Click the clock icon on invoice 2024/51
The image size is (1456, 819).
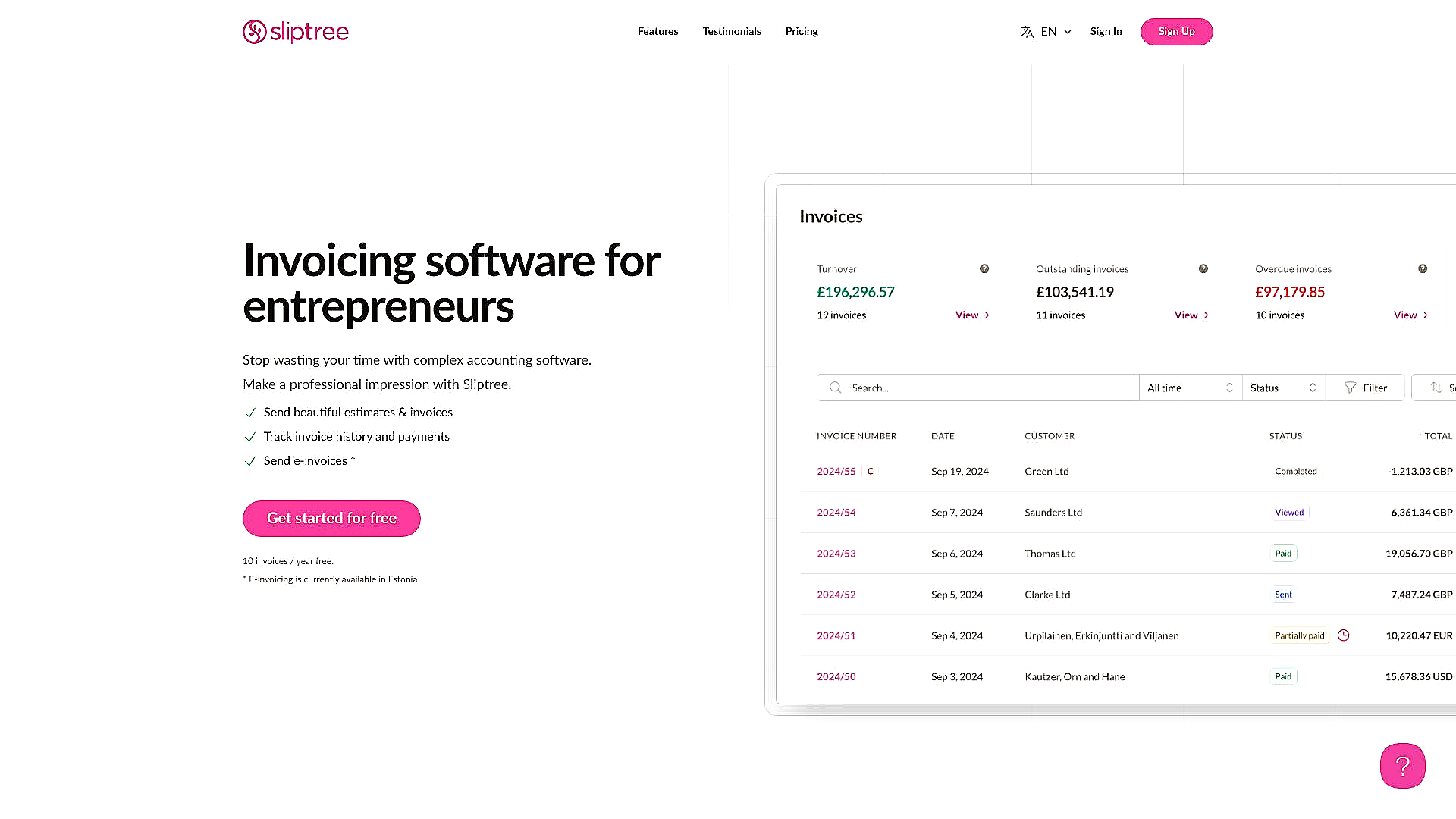tap(1344, 635)
